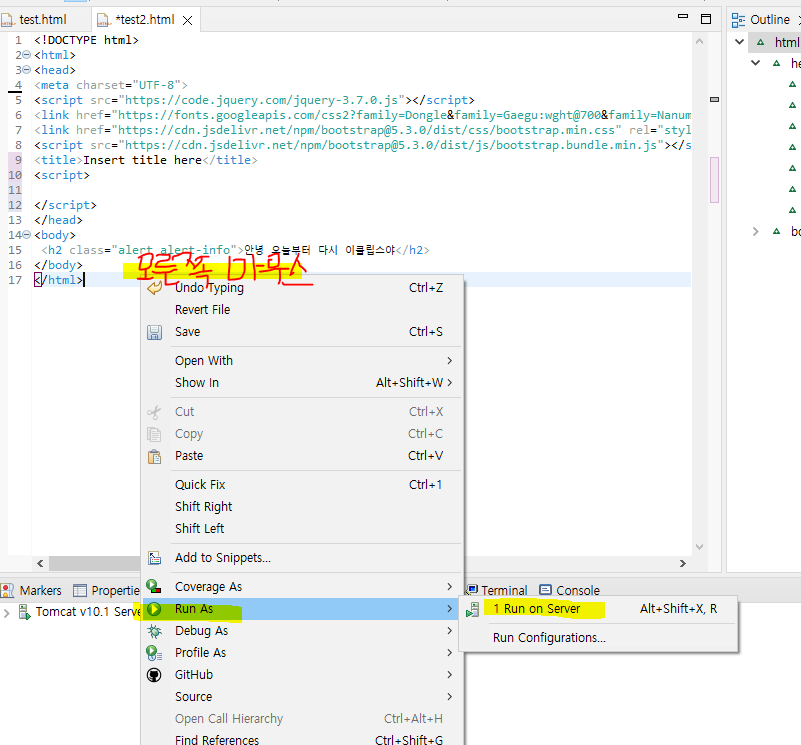
Task: Expand the body node in Outline
Action: [x=756, y=231]
